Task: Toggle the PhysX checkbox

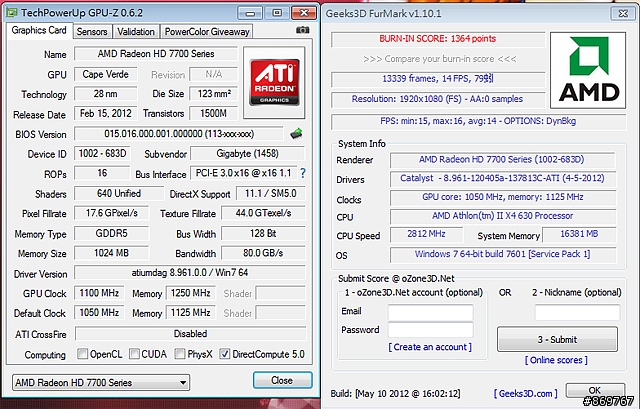Action: point(180,353)
